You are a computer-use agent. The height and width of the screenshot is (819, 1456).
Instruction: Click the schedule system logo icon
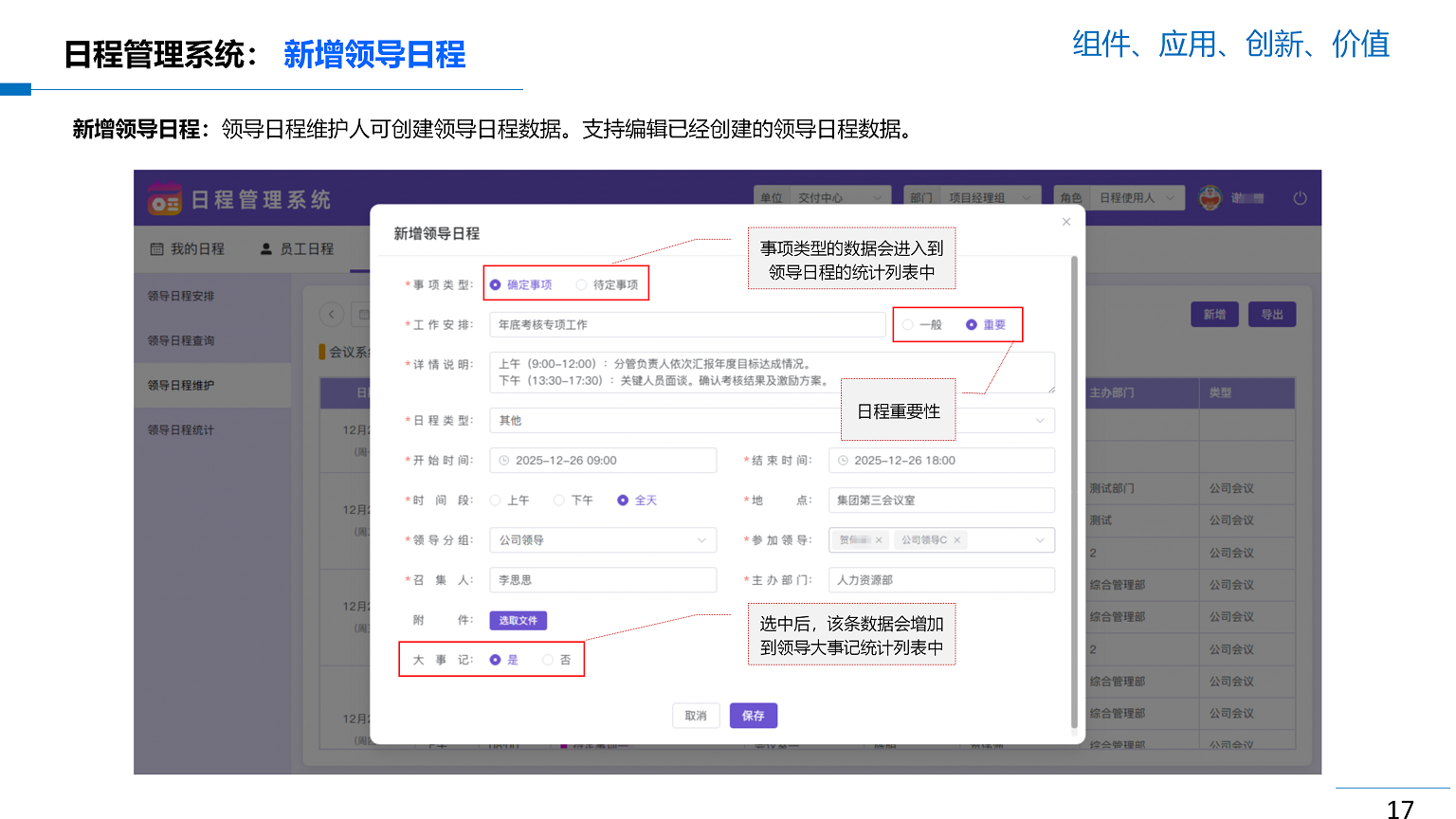[x=164, y=200]
